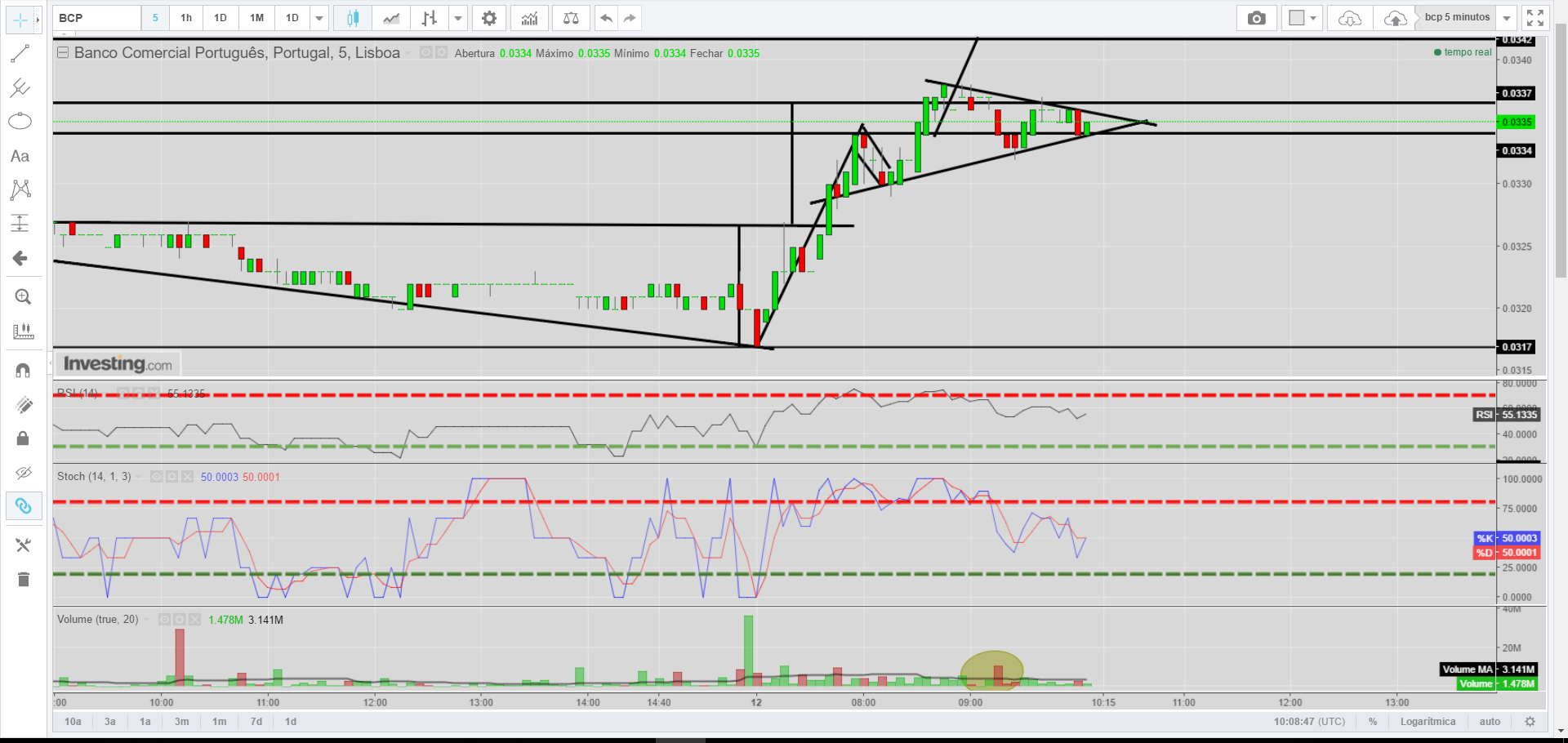Expand the cursor tool options arrow
Image resolution: width=1568 pixels, height=743 pixels.
pyautogui.click(x=38, y=19)
